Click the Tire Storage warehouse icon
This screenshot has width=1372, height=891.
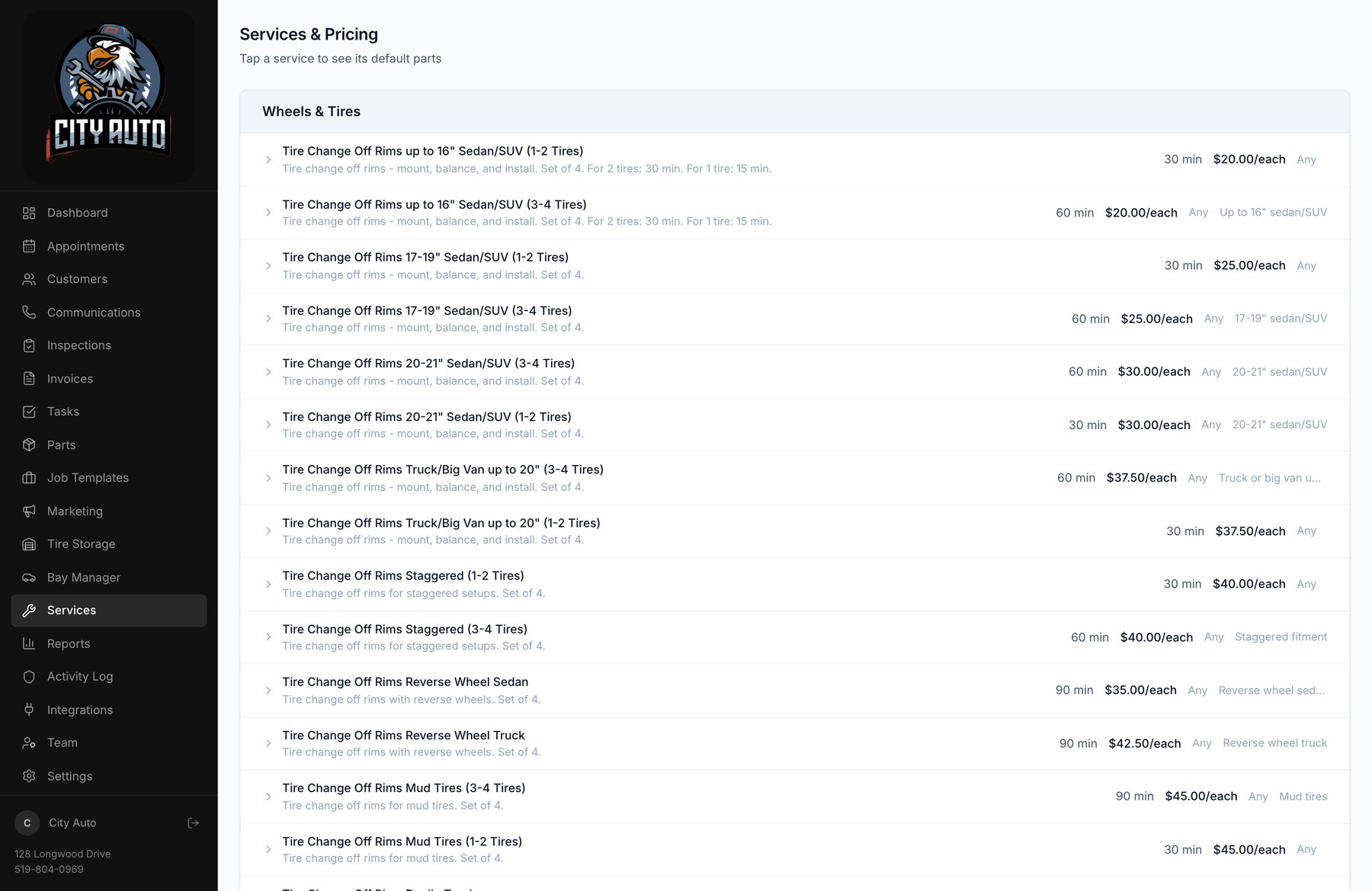29,544
